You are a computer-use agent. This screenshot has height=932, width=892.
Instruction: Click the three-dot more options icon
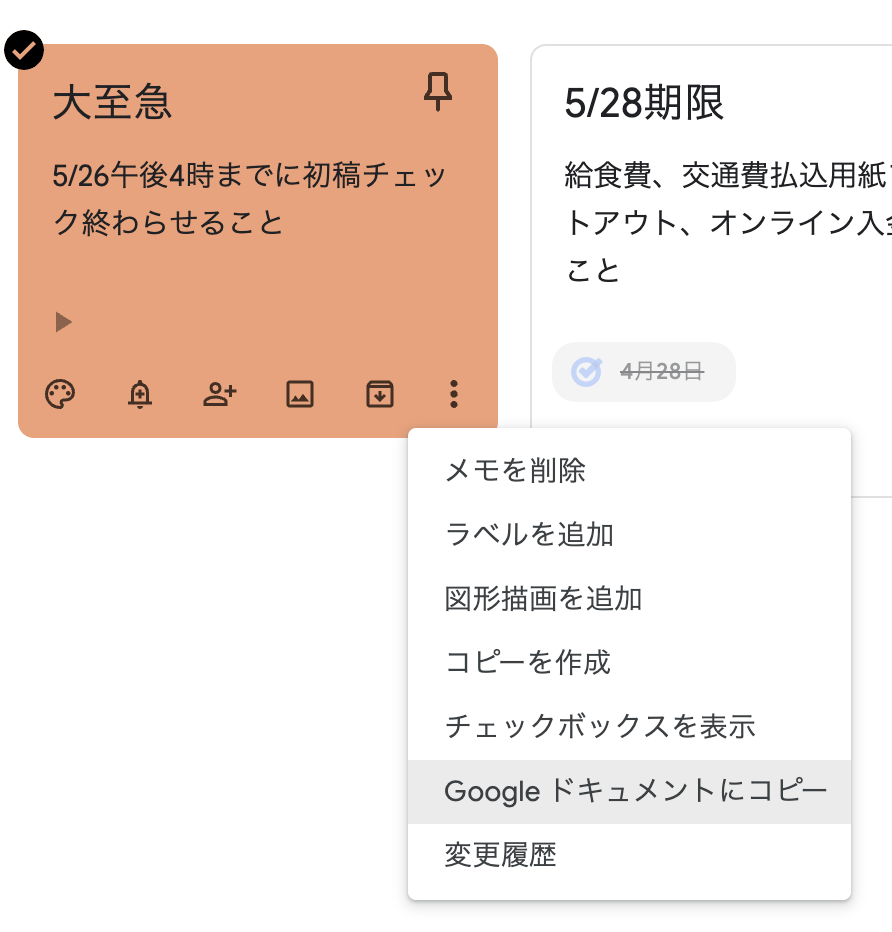pos(454,394)
